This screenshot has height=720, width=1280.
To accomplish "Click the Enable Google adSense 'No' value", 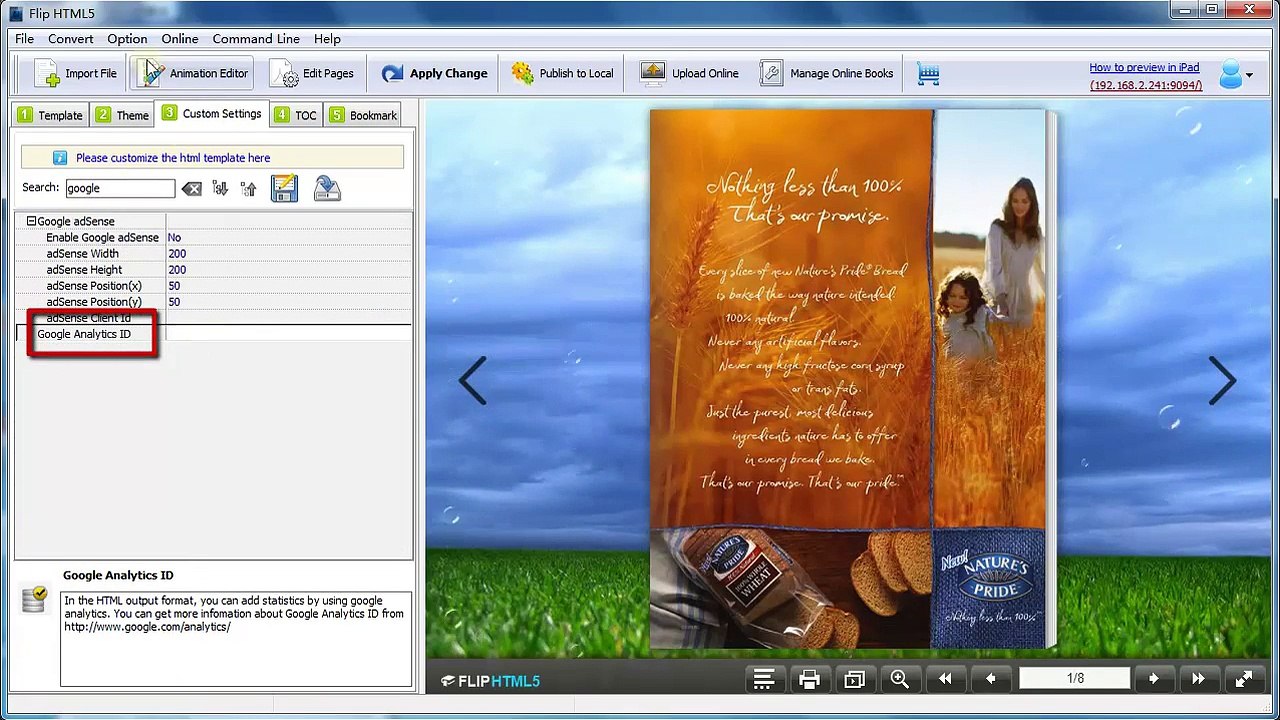I will click(x=288, y=237).
